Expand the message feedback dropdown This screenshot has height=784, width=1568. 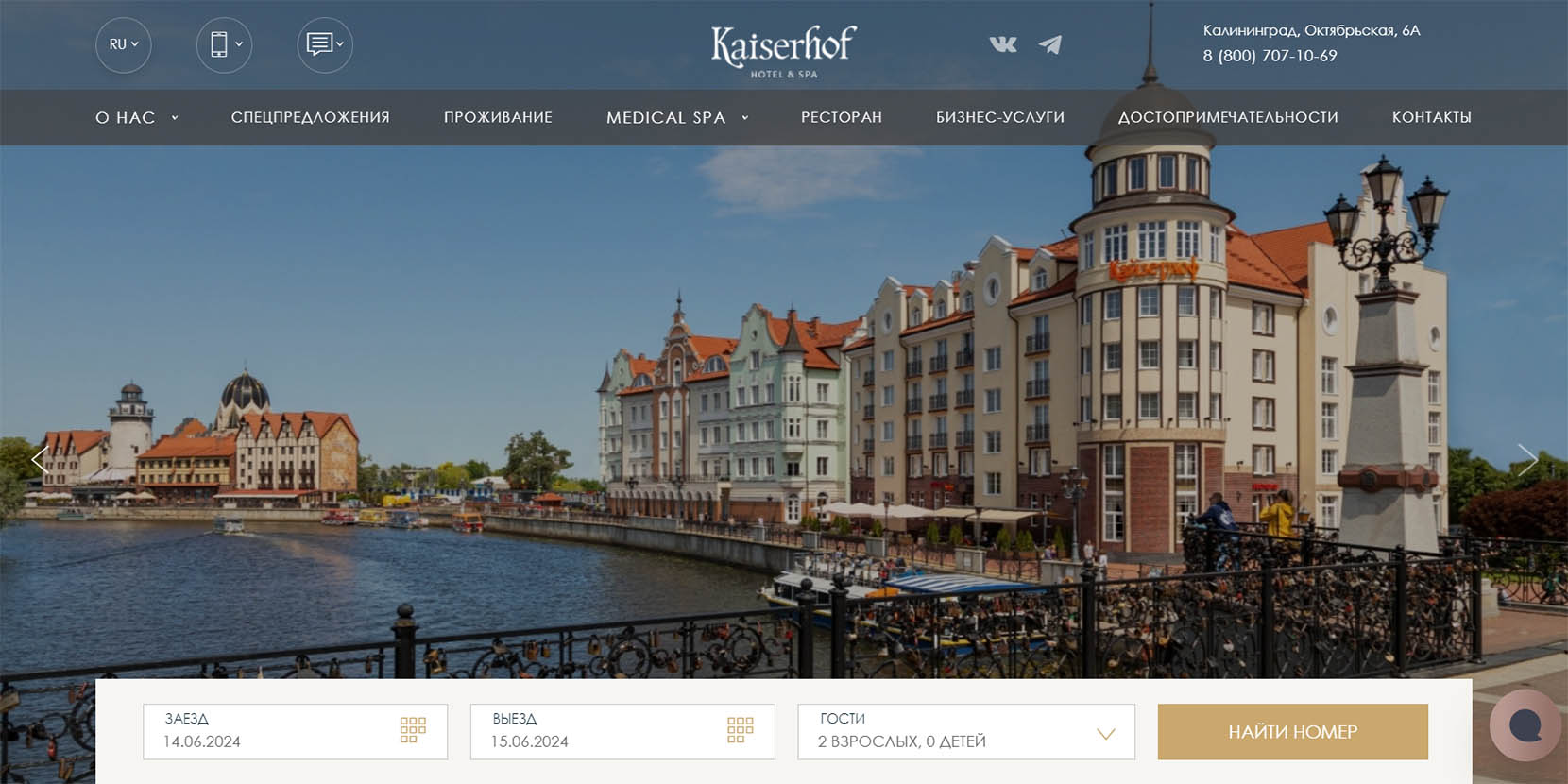pos(325,44)
